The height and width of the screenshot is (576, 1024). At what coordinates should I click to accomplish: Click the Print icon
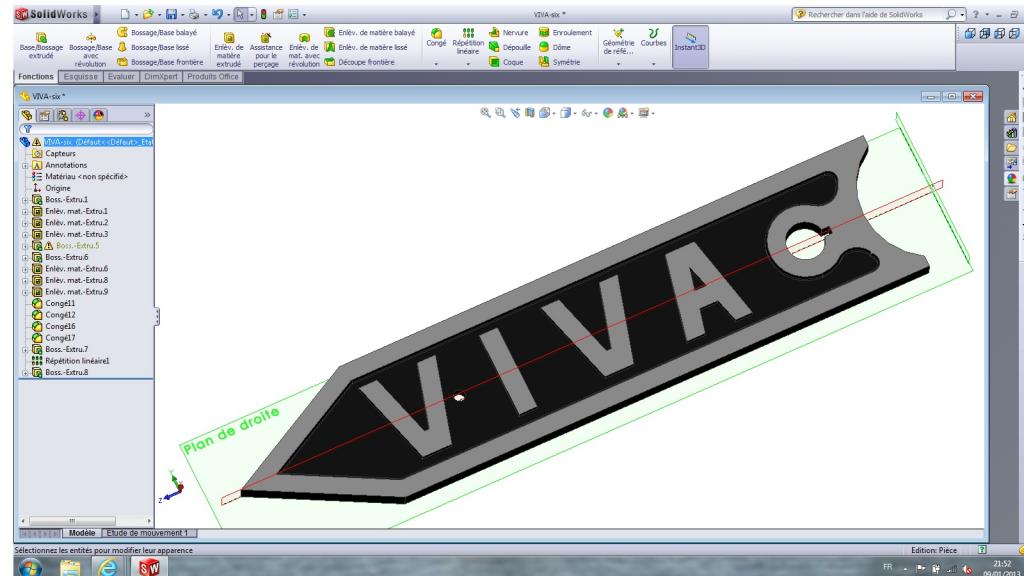point(193,14)
